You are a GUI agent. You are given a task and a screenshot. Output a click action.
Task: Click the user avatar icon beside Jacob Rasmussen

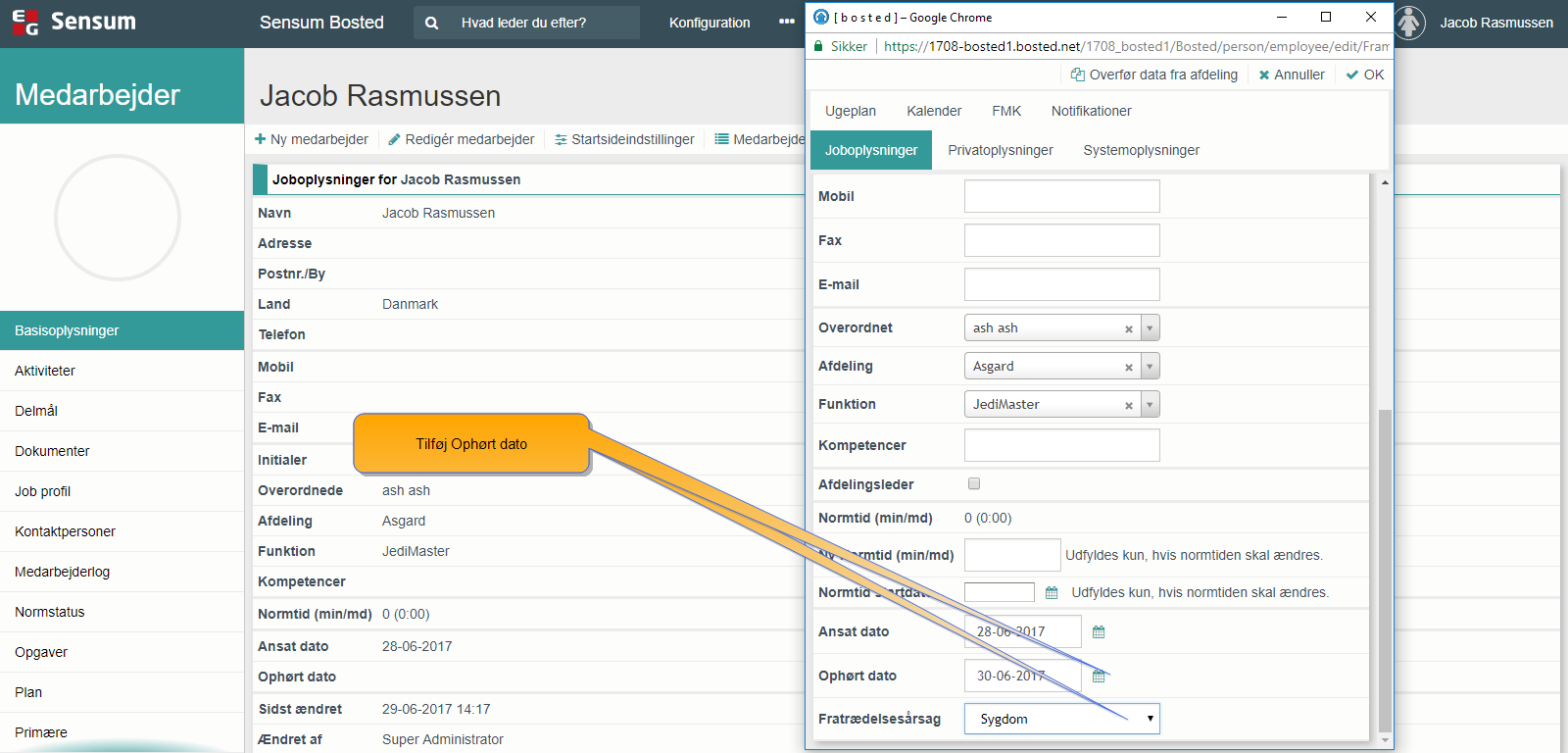pyautogui.click(x=1409, y=23)
